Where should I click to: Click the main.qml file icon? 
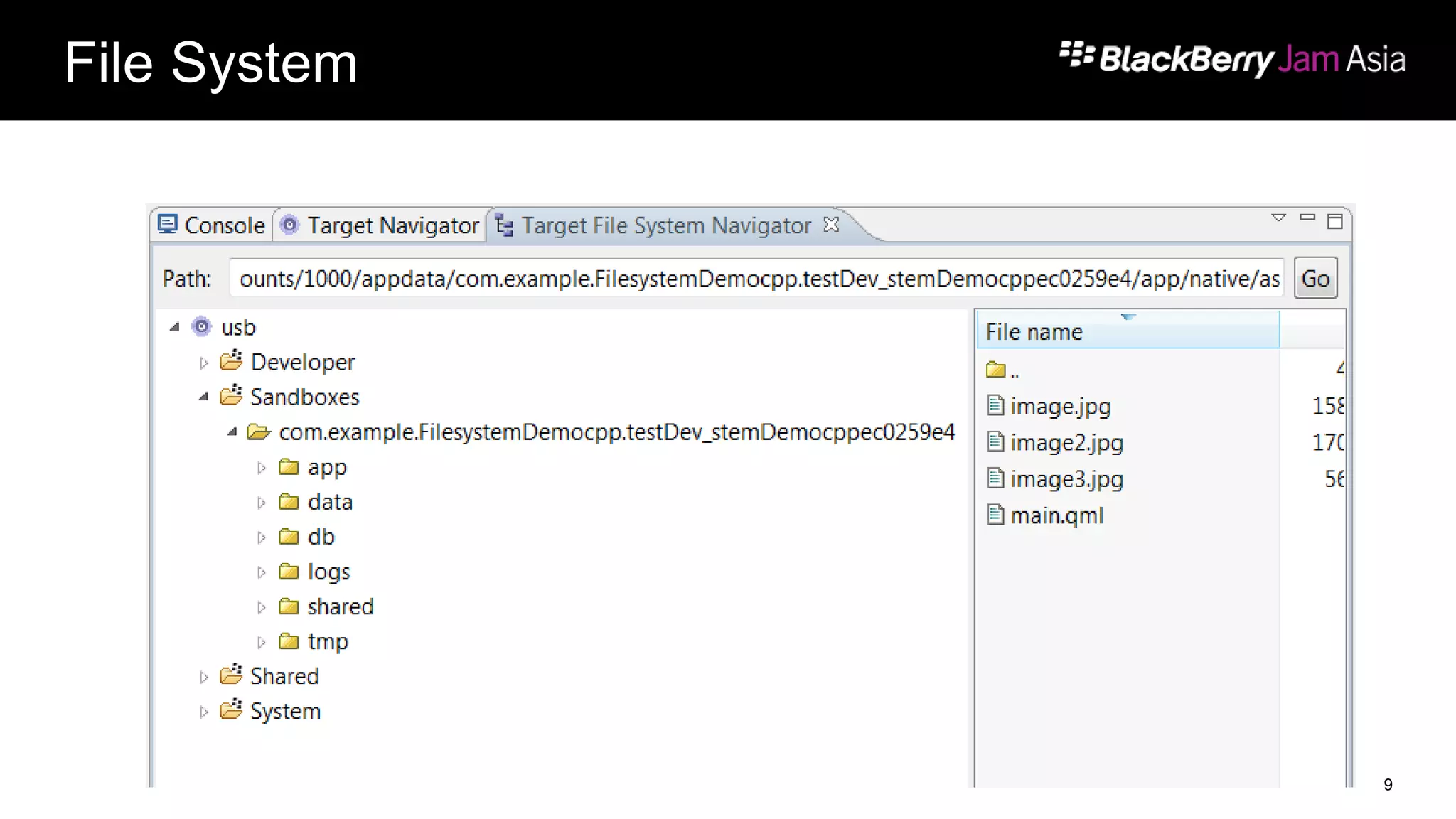995,514
